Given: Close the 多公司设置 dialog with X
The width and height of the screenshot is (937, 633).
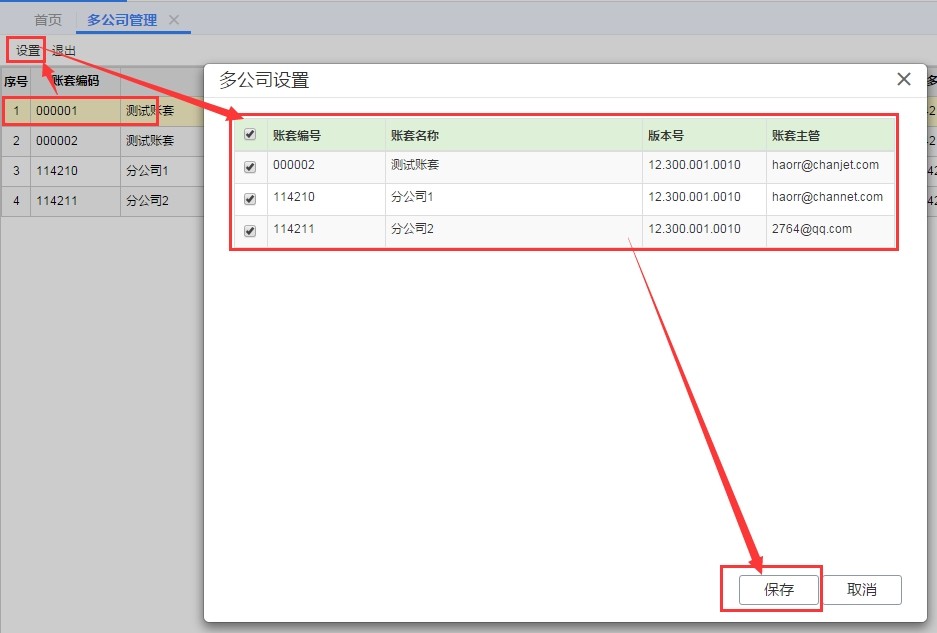Looking at the screenshot, I should pos(904,79).
